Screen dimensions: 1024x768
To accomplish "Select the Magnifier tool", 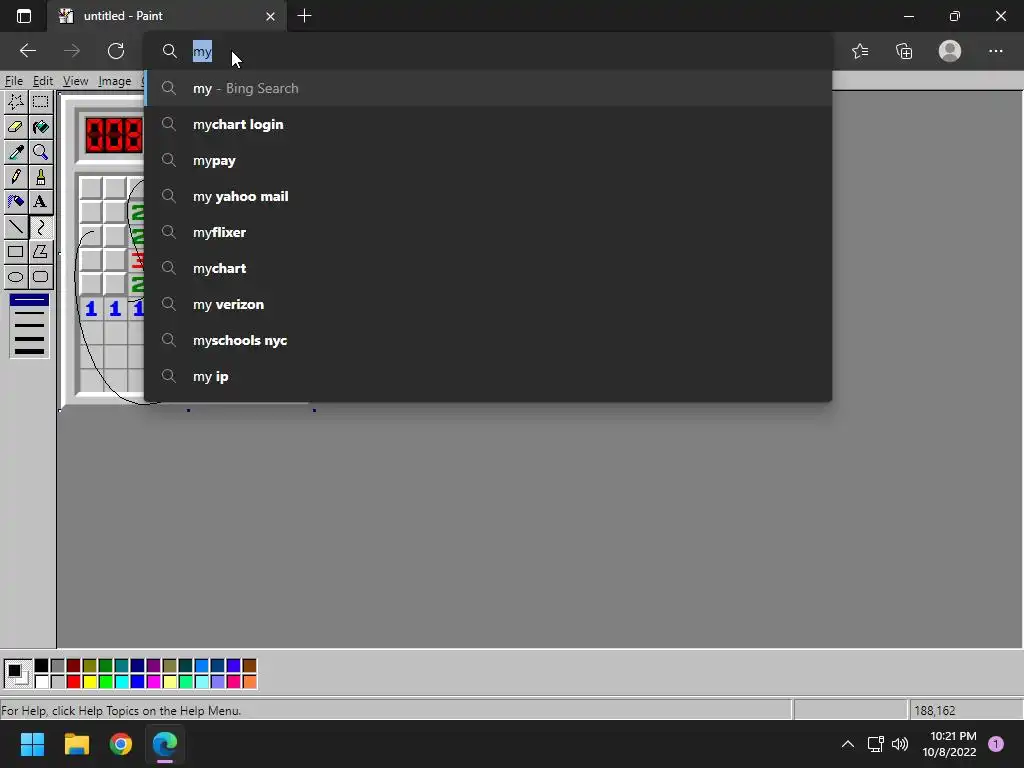I will click(40, 152).
